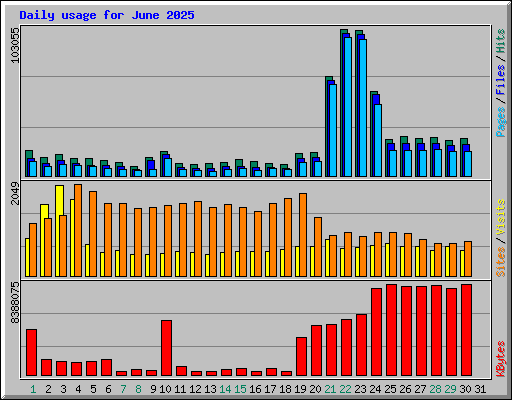Click the 2049 axis value
Image resolution: width=512 pixels, height=400 pixels.
click(x=15, y=194)
